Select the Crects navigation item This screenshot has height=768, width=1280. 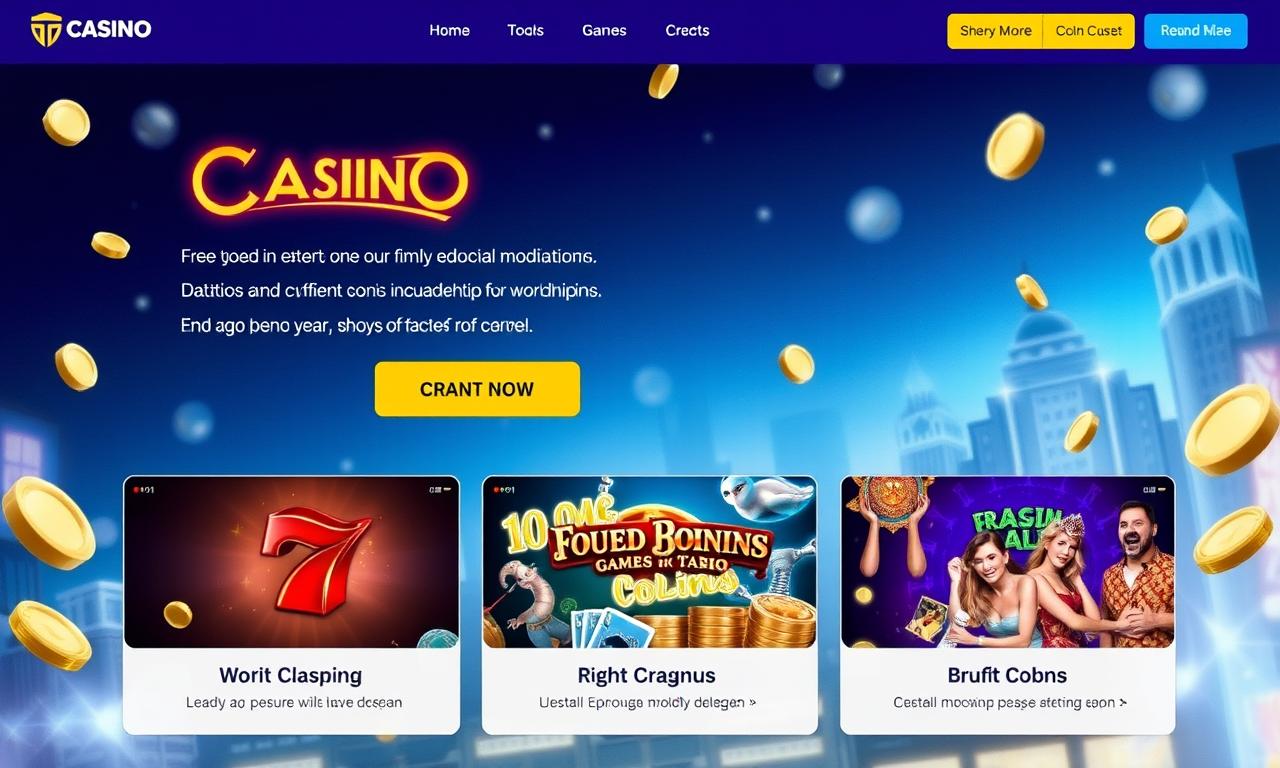[x=687, y=30]
